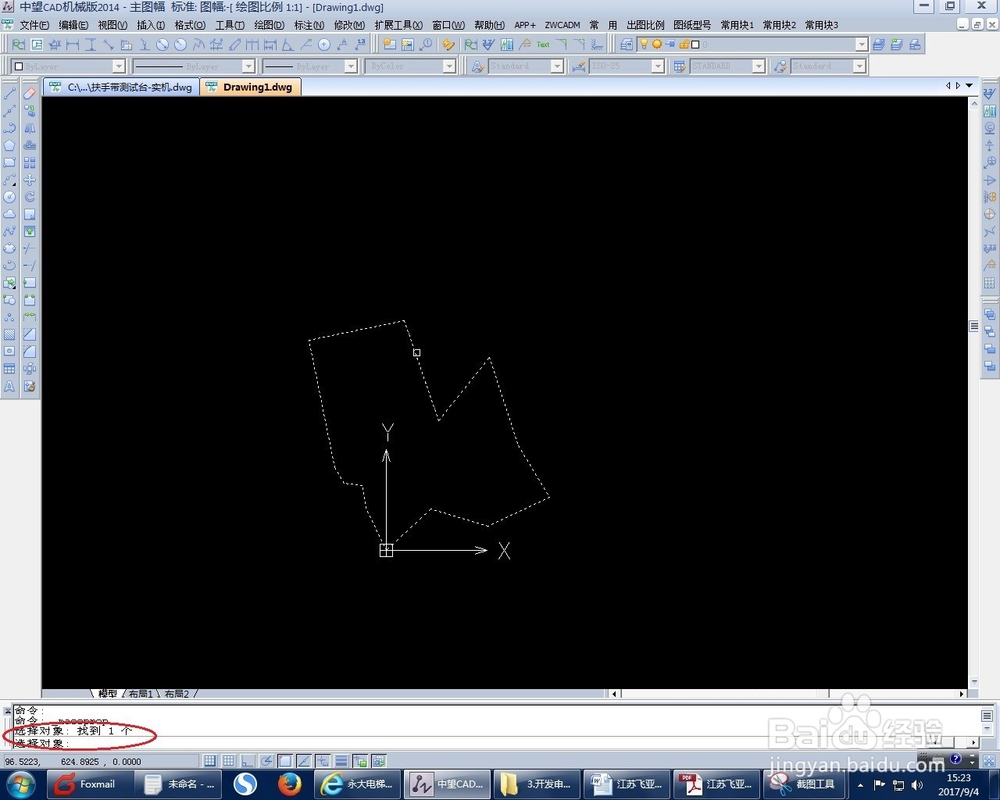Viewport: 1000px width, 800px height.
Task: Open the 文件(F) menu
Action: click(x=34, y=25)
